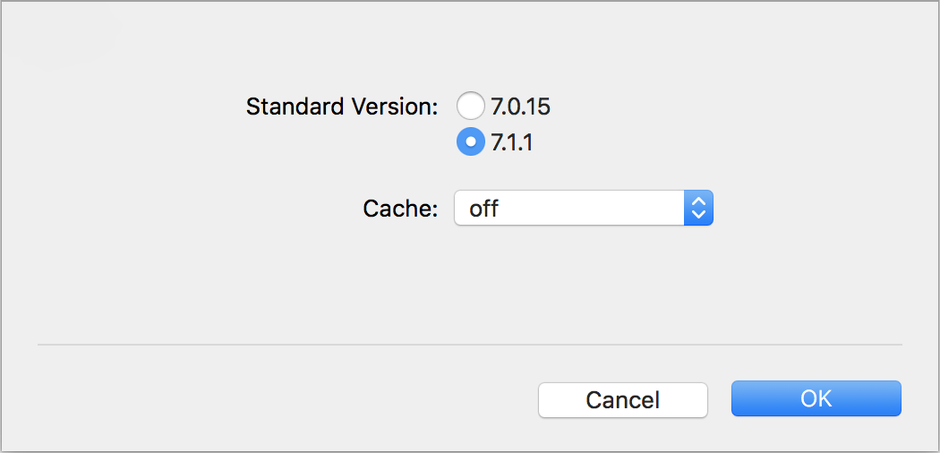Switch standard version to 7.0.15
The image size is (940, 453).
click(471, 105)
